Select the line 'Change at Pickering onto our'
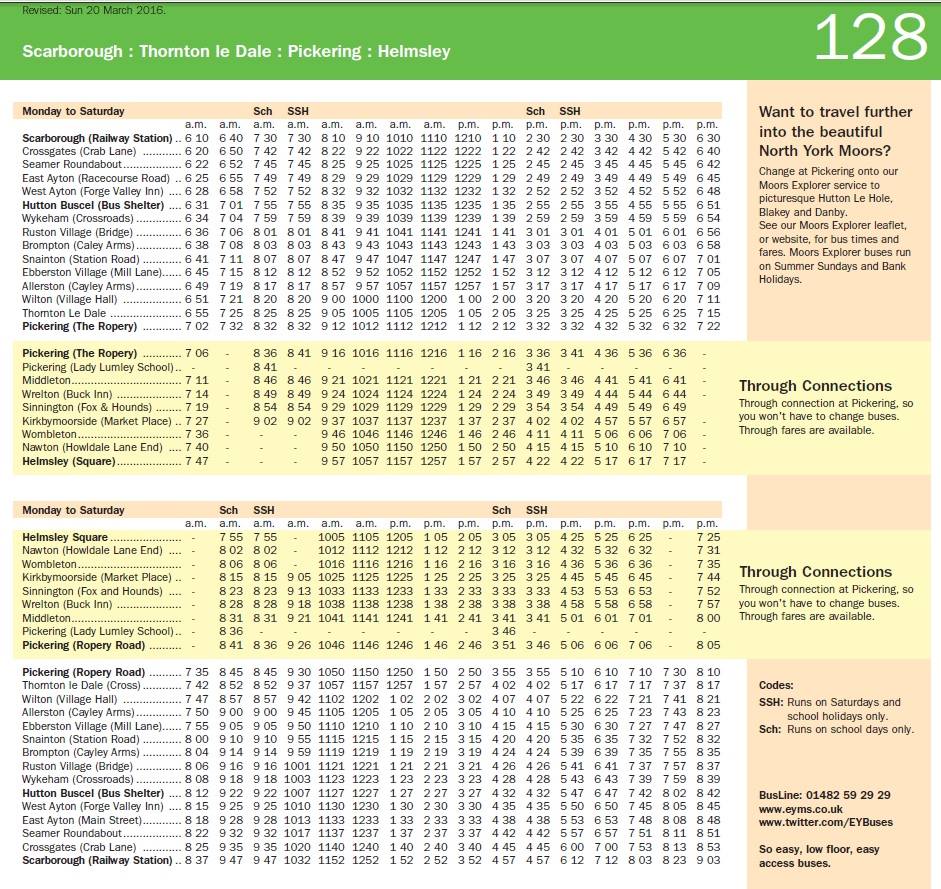 [828, 171]
